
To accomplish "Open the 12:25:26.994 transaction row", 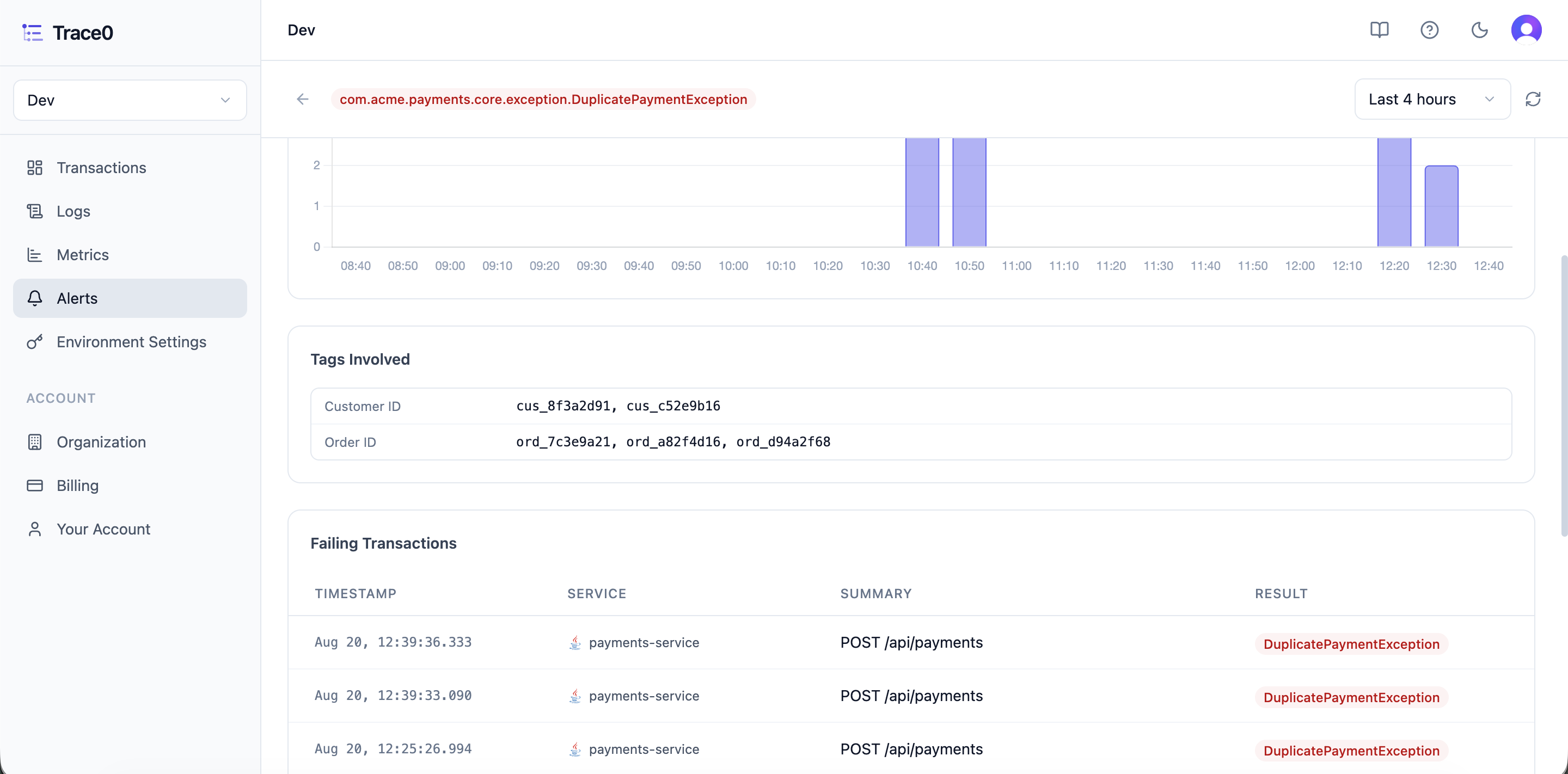I will [x=911, y=749].
